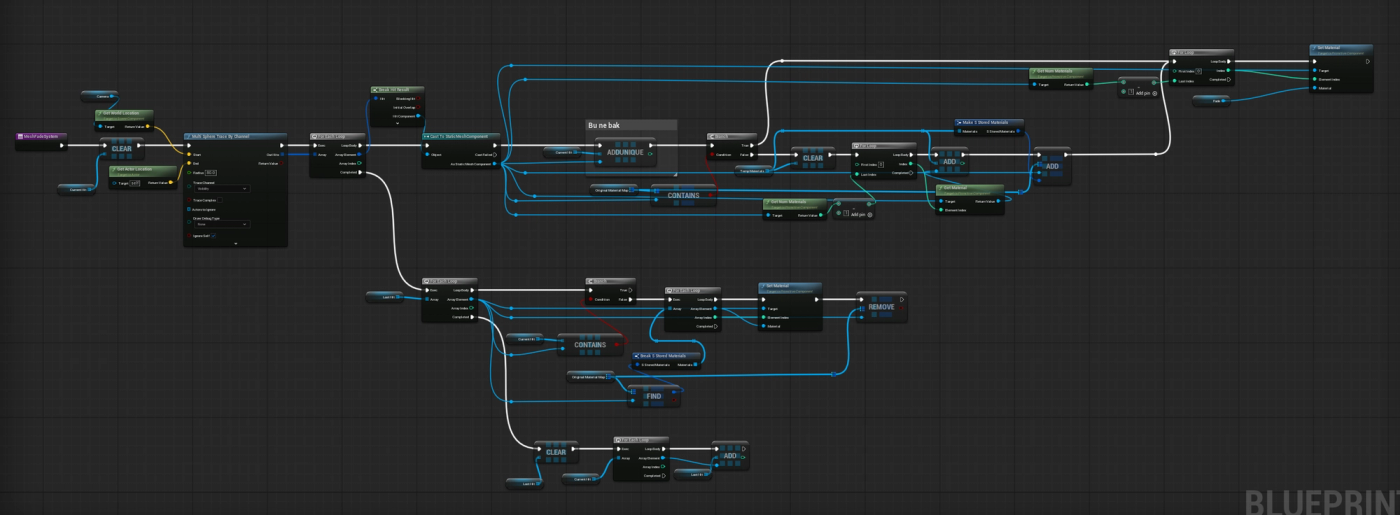Click the Fade variable node

pos(1211,101)
